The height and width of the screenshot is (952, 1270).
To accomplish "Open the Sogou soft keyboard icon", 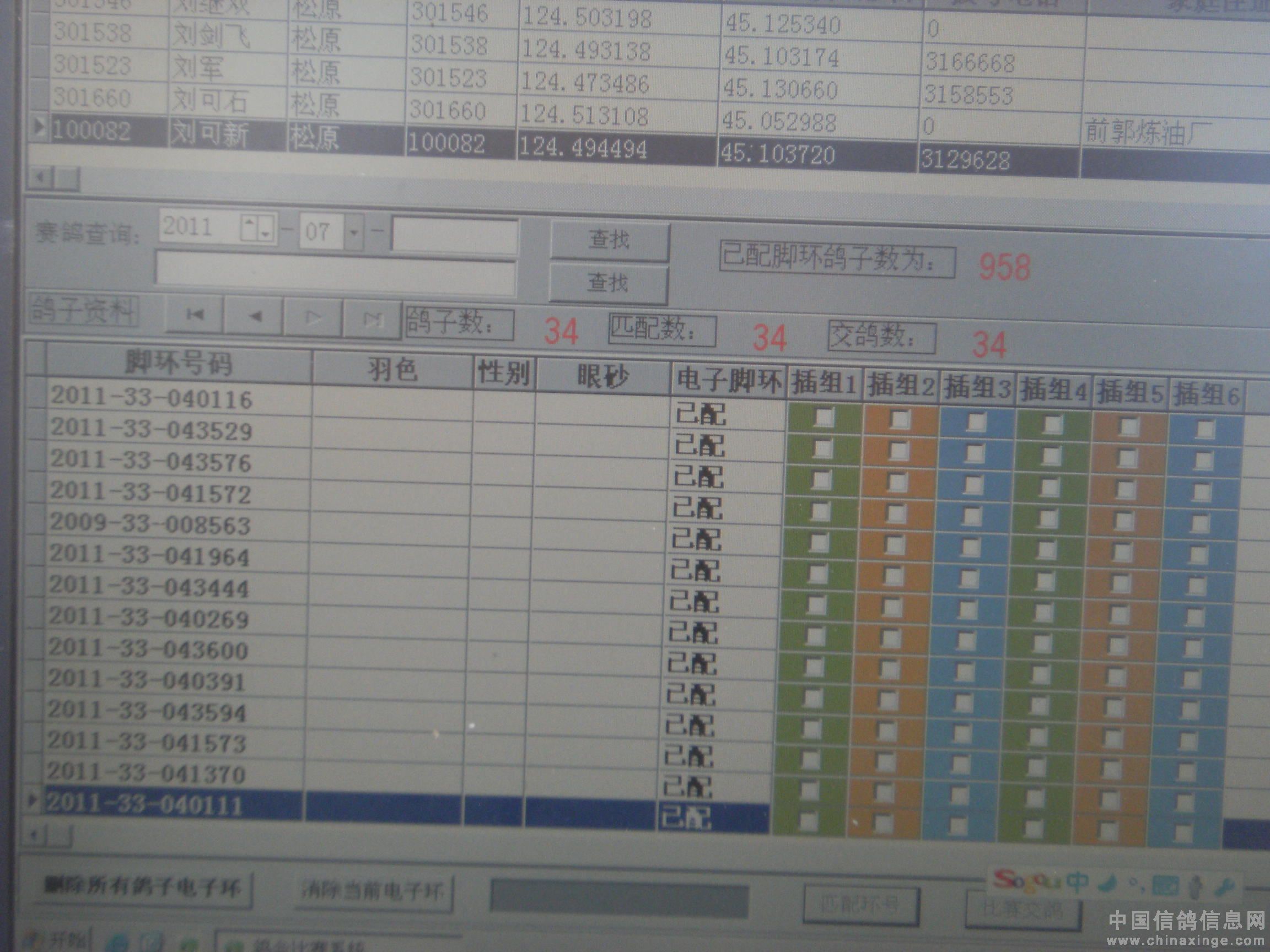I will [1165, 885].
